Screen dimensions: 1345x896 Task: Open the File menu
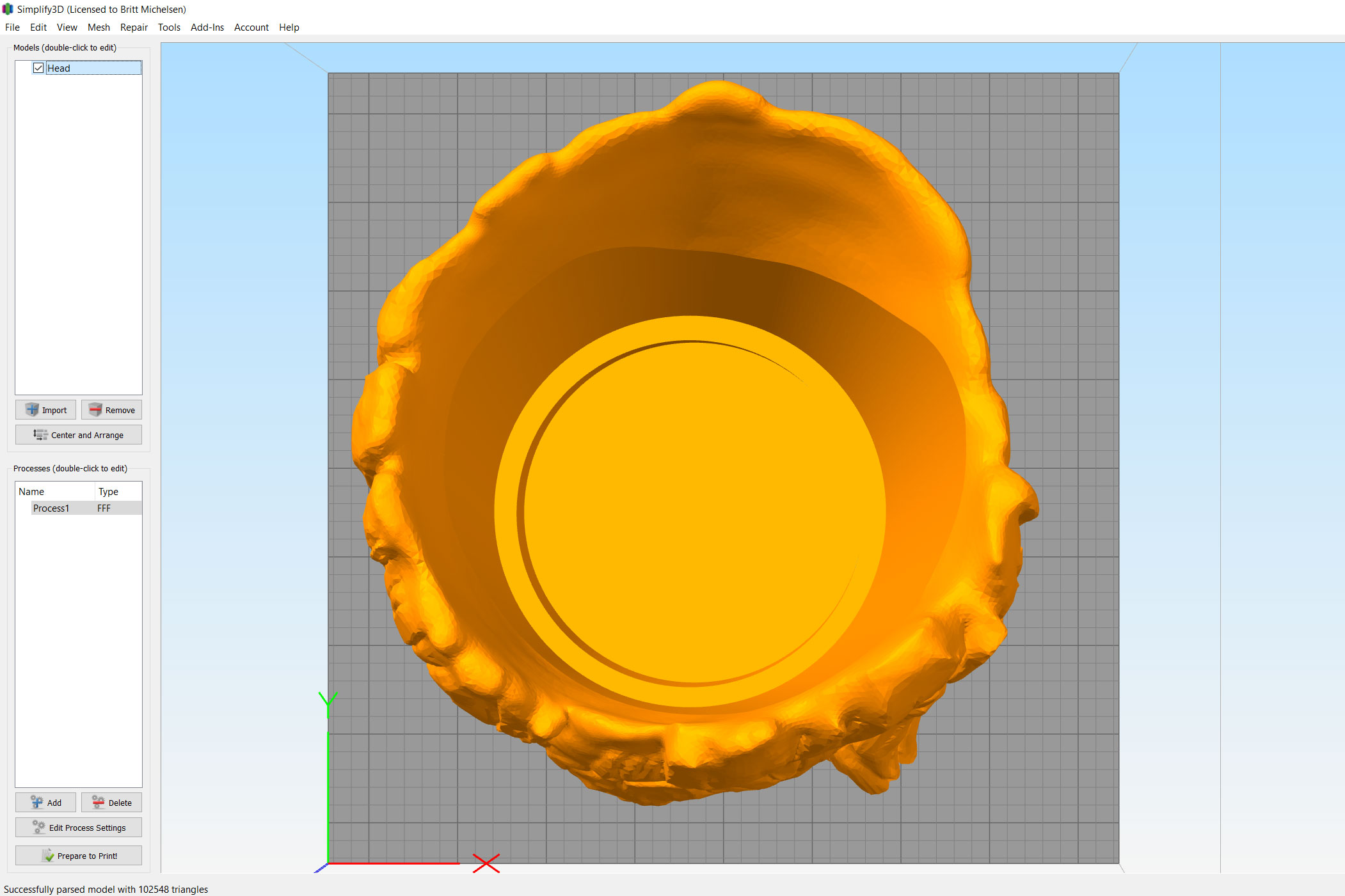pyautogui.click(x=12, y=28)
